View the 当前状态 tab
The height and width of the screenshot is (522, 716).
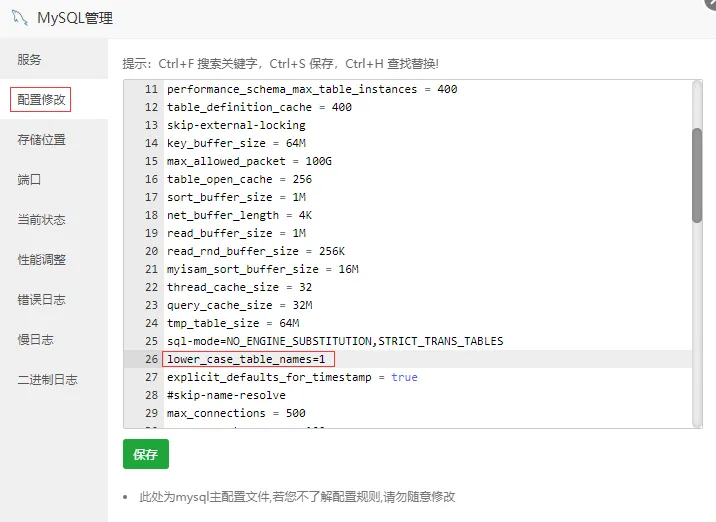(41, 220)
